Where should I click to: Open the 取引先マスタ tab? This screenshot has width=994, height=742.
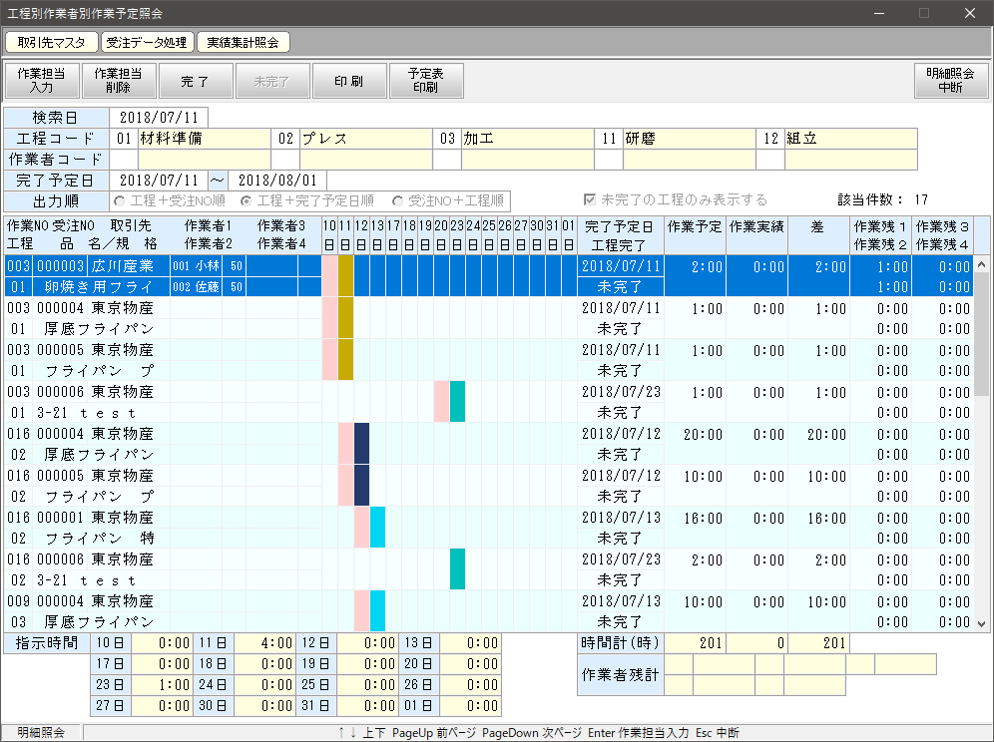click(51, 42)
